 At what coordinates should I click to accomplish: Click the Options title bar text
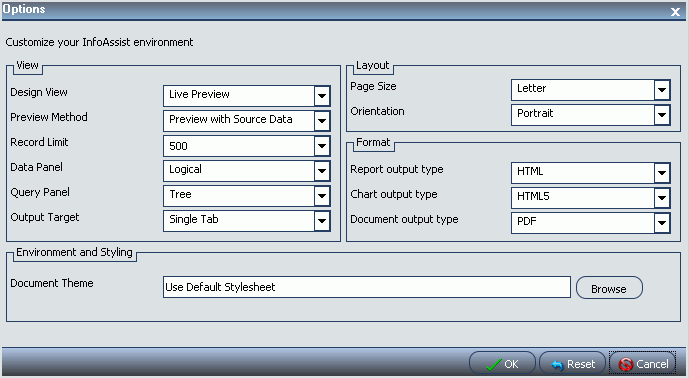(x=24, y=9)
